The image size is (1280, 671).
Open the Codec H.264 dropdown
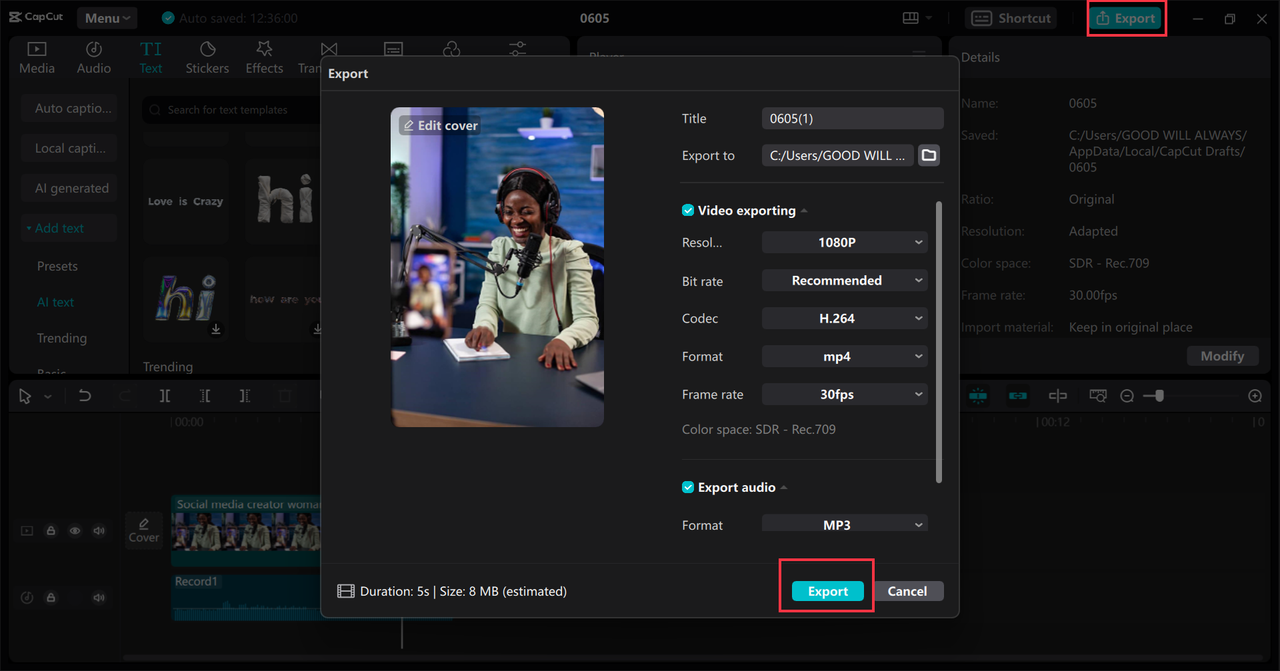tap(845, 318)
